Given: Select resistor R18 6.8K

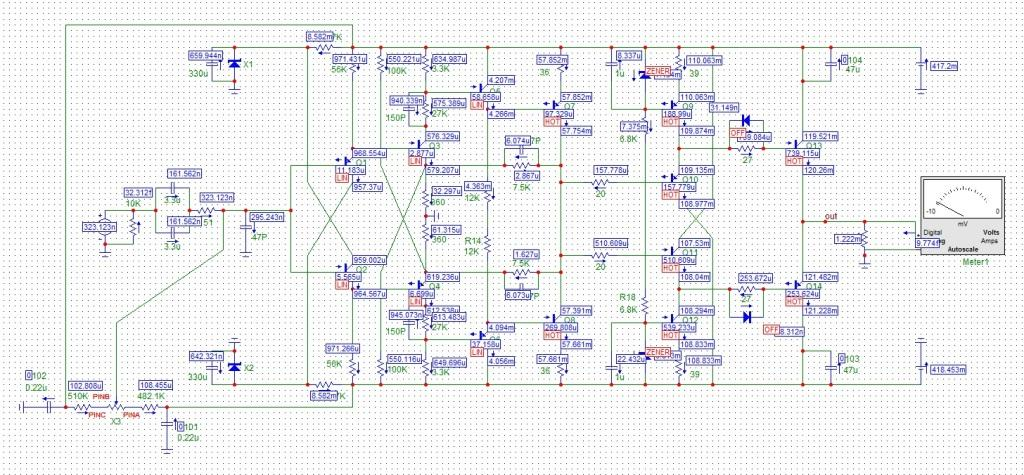Looking at the screenshot, I should tap(645, 305).
